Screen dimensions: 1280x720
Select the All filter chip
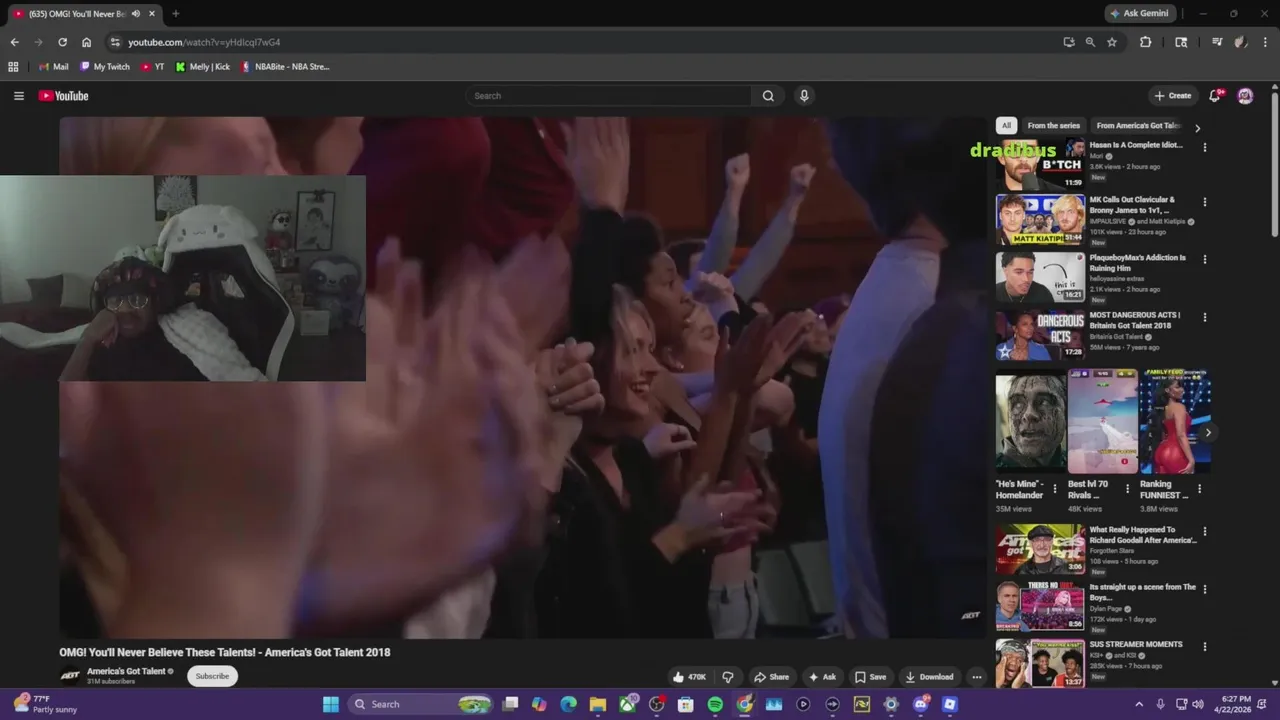point(1006,125)
